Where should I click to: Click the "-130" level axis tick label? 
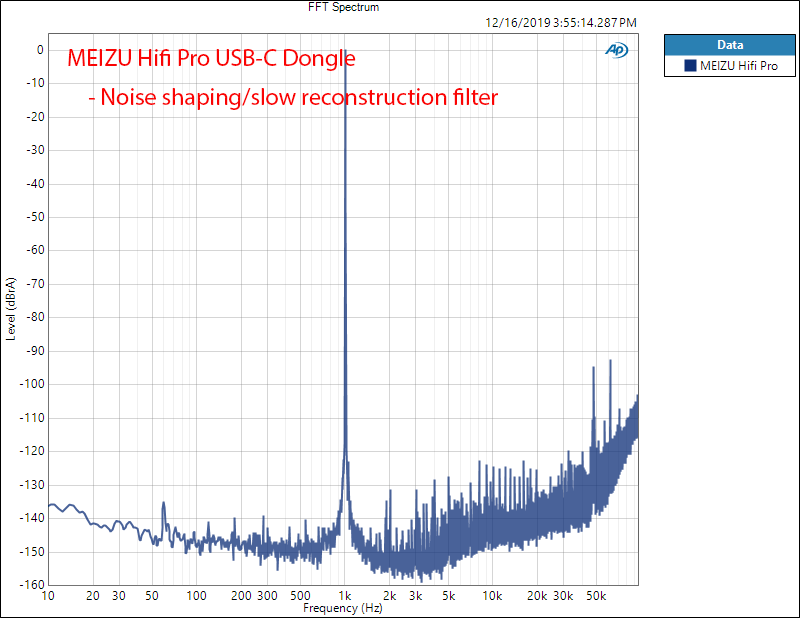pos(32,484)
